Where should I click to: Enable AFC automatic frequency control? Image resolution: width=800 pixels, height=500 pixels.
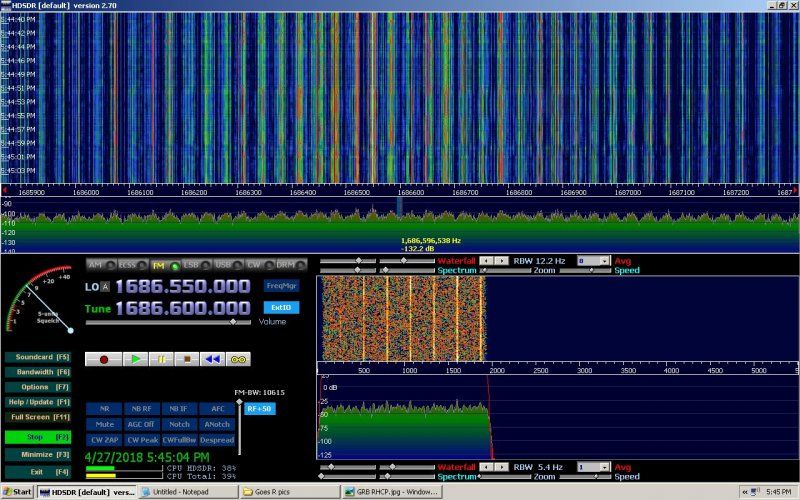pos(217,409)
